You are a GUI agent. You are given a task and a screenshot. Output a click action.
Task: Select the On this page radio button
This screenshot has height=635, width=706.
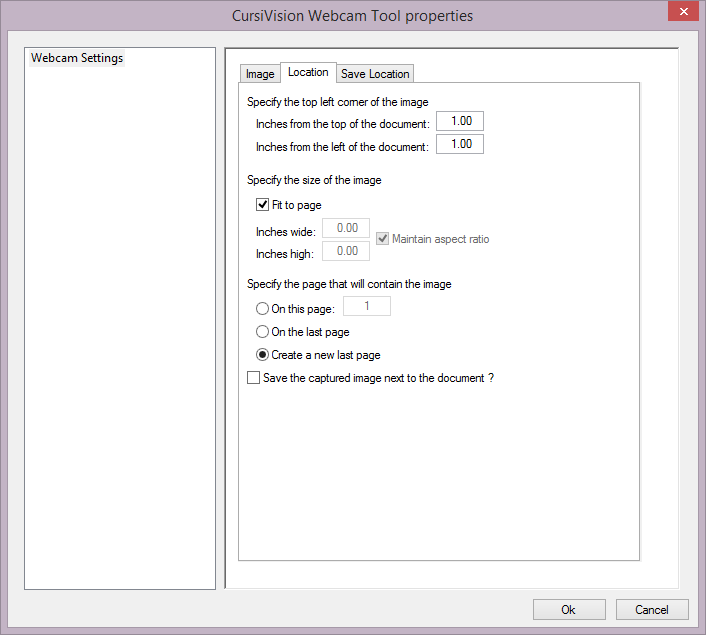click(262, 310)
